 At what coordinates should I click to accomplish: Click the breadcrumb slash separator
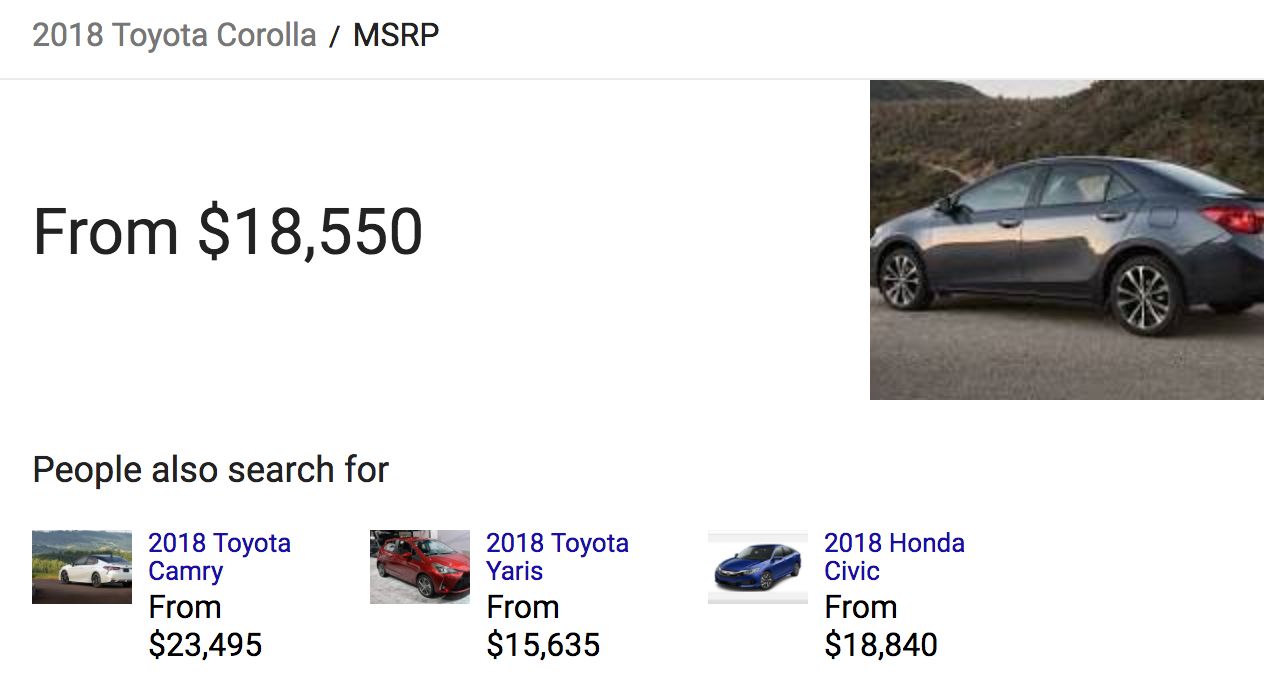(335, 36)
